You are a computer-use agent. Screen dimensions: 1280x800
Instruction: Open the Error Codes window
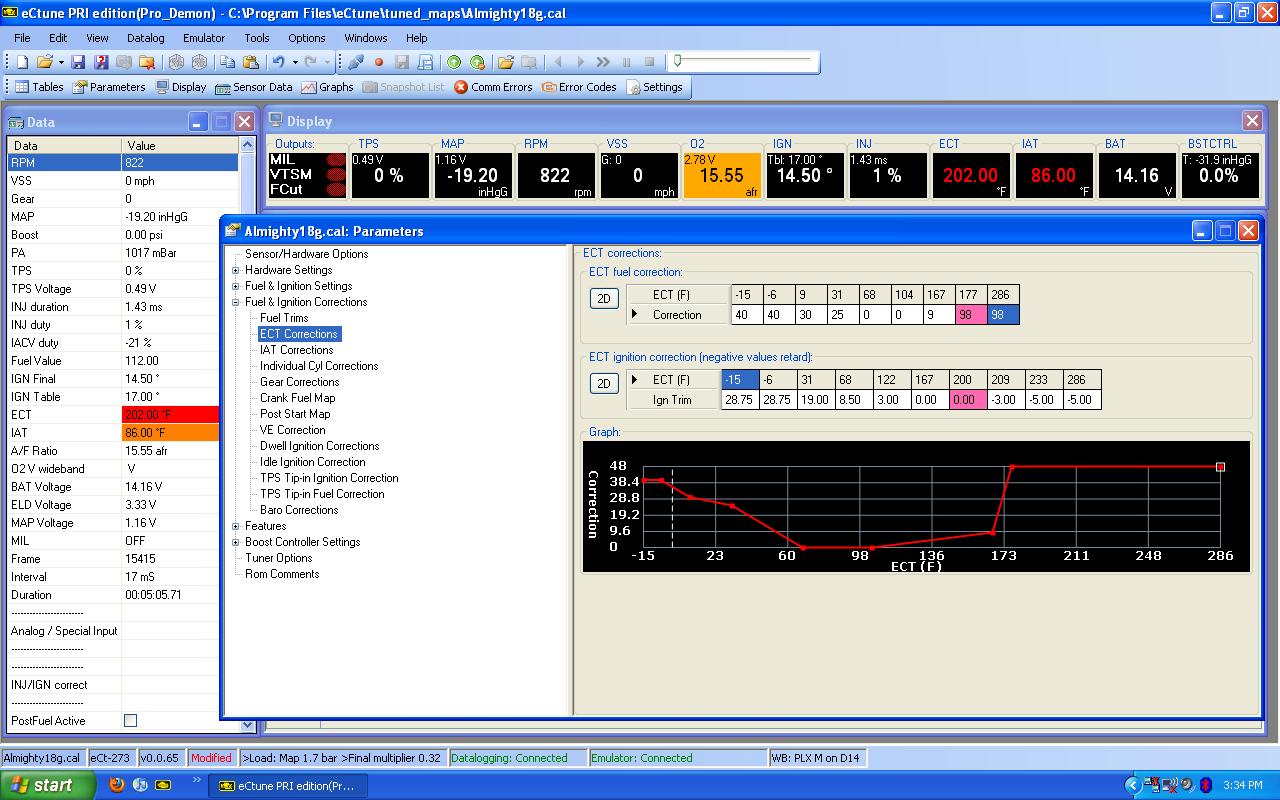tap(579, 87)
